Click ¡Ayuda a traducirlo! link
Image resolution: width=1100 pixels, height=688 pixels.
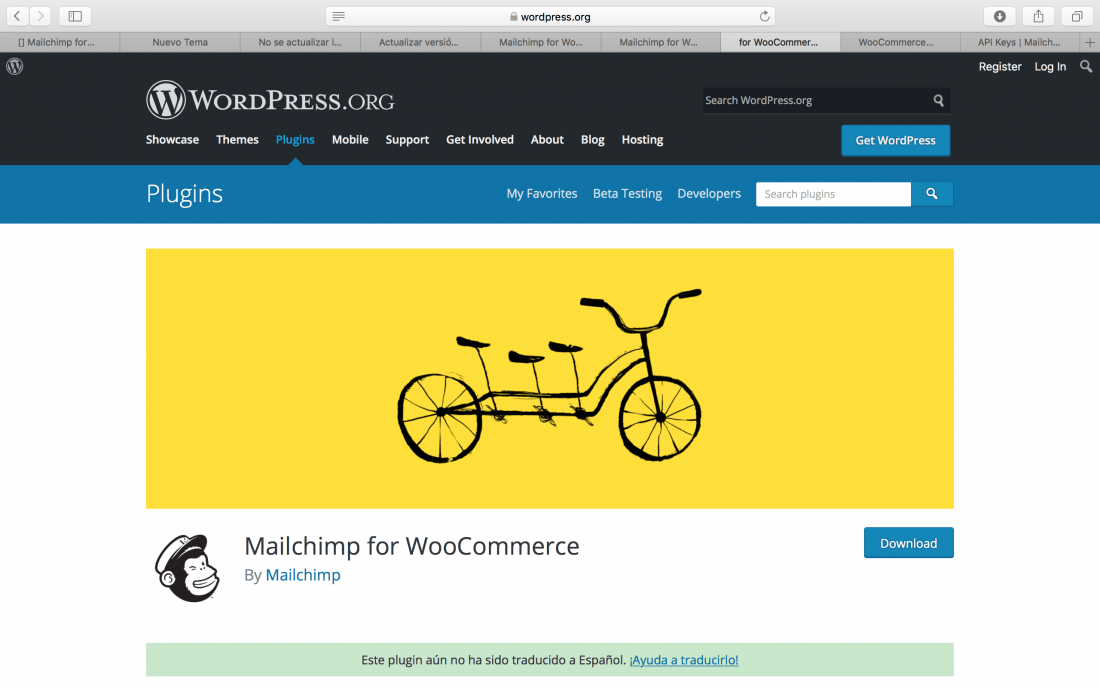[x=684, y=660]
